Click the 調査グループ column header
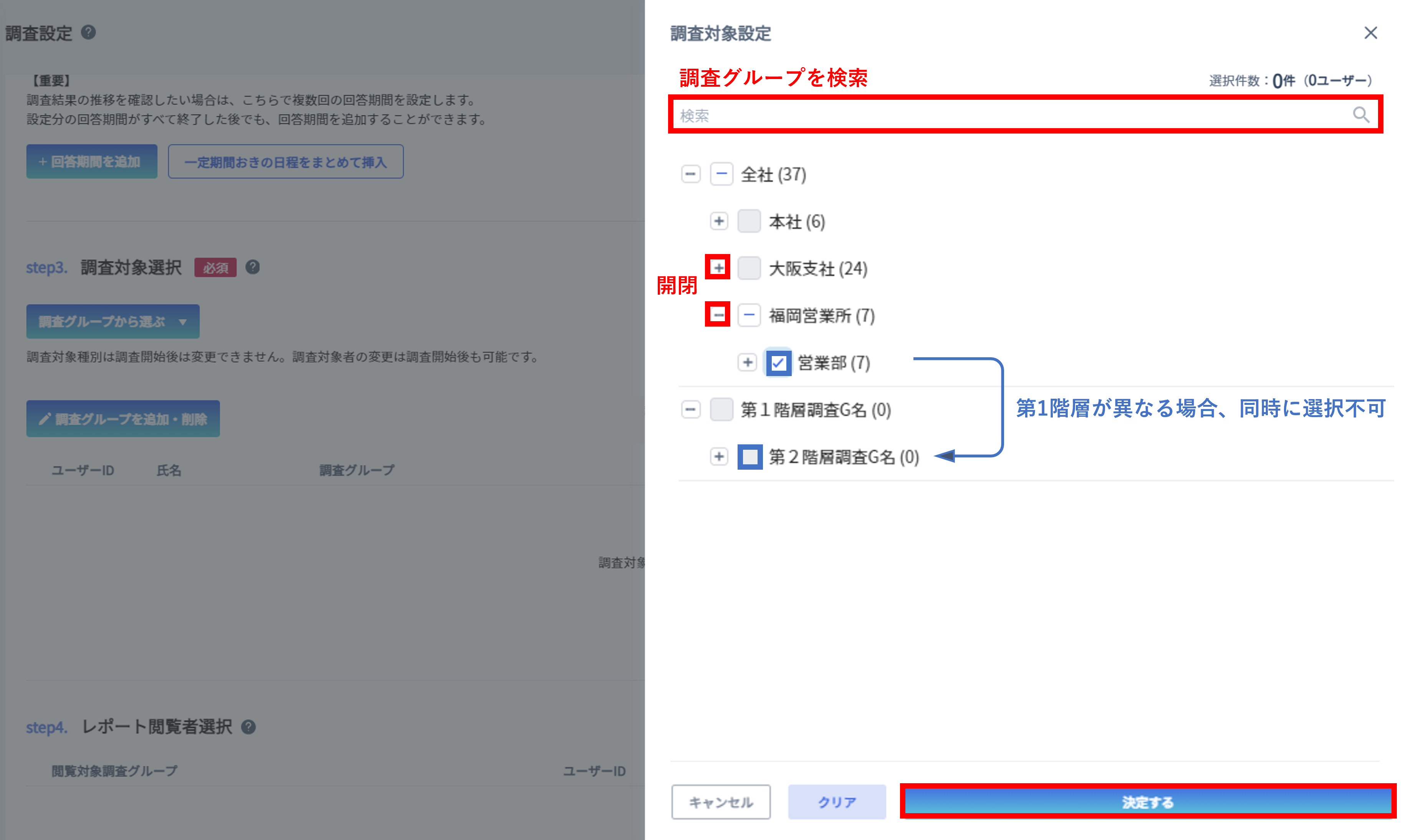The height and width of the screenshot is (840, 1403). [x=357, y=470]
